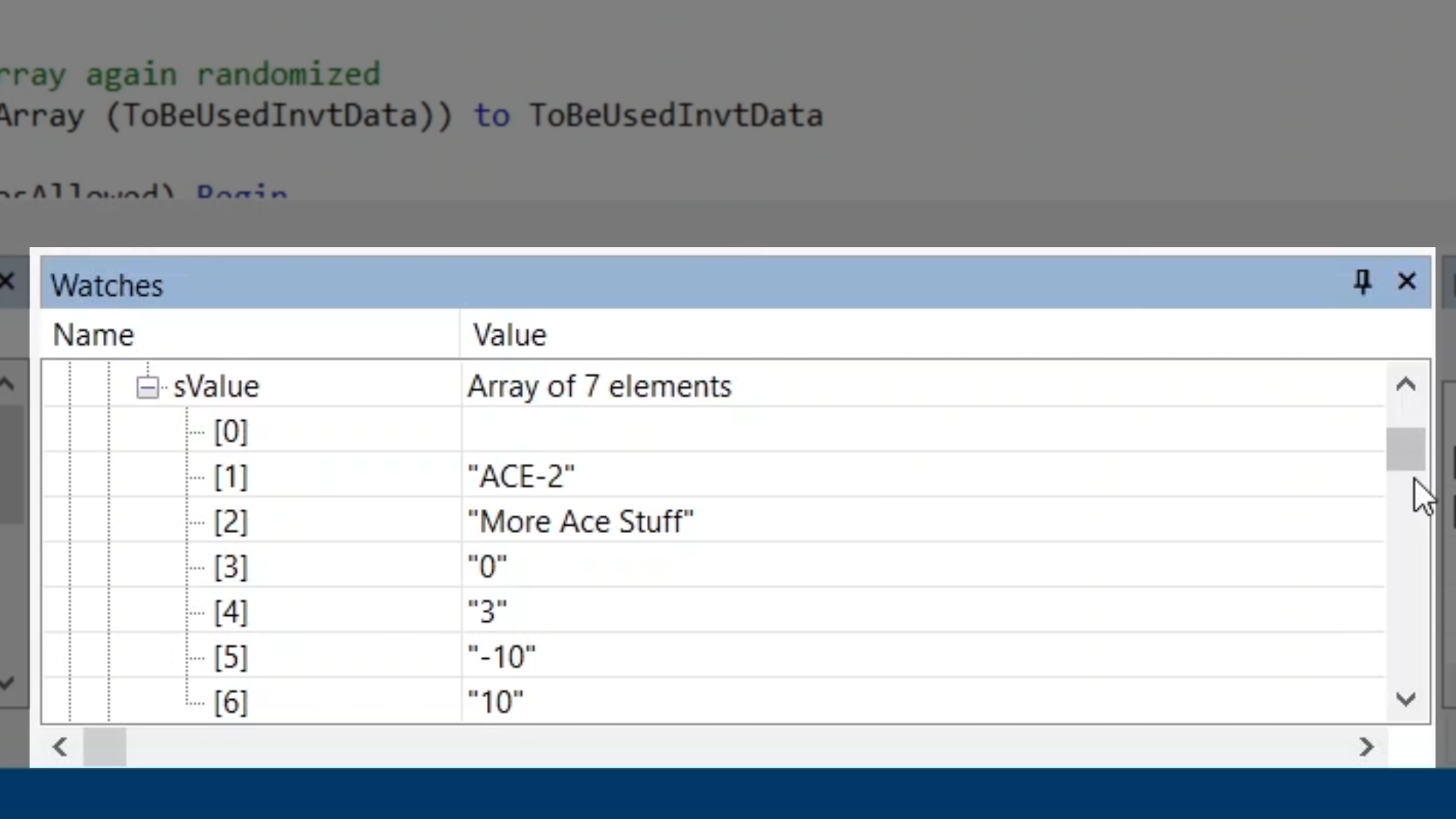Select array element [4] name
The width and height of the screenshot is (1456, 819).
pos(231,612)
